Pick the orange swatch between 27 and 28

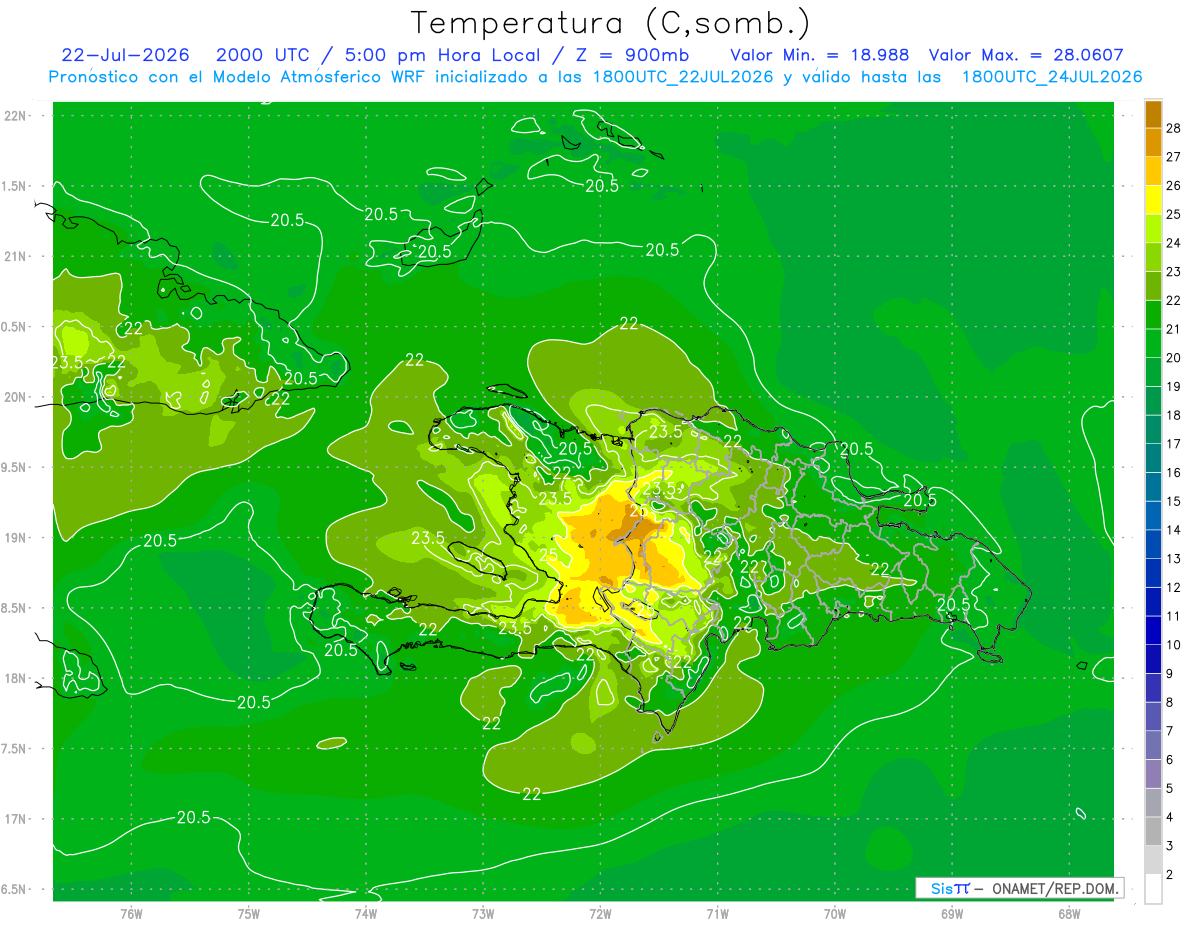point(1153,143)
